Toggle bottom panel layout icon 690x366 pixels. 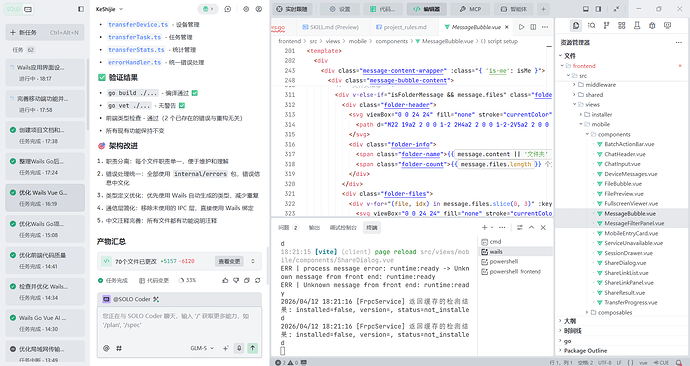[586, 9]
